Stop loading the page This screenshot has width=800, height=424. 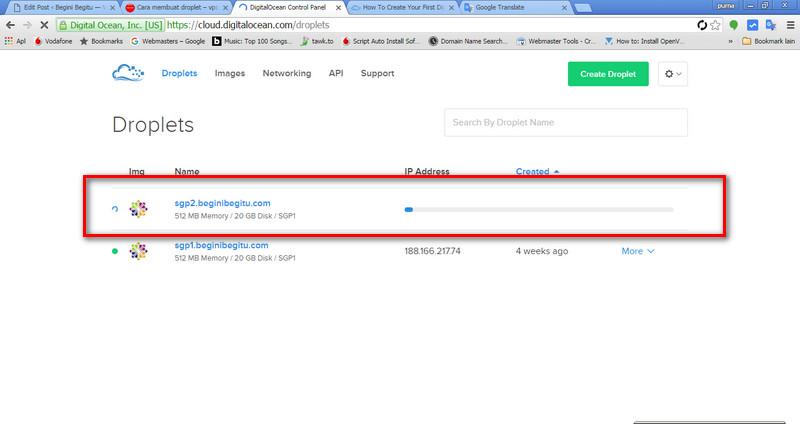44,25
